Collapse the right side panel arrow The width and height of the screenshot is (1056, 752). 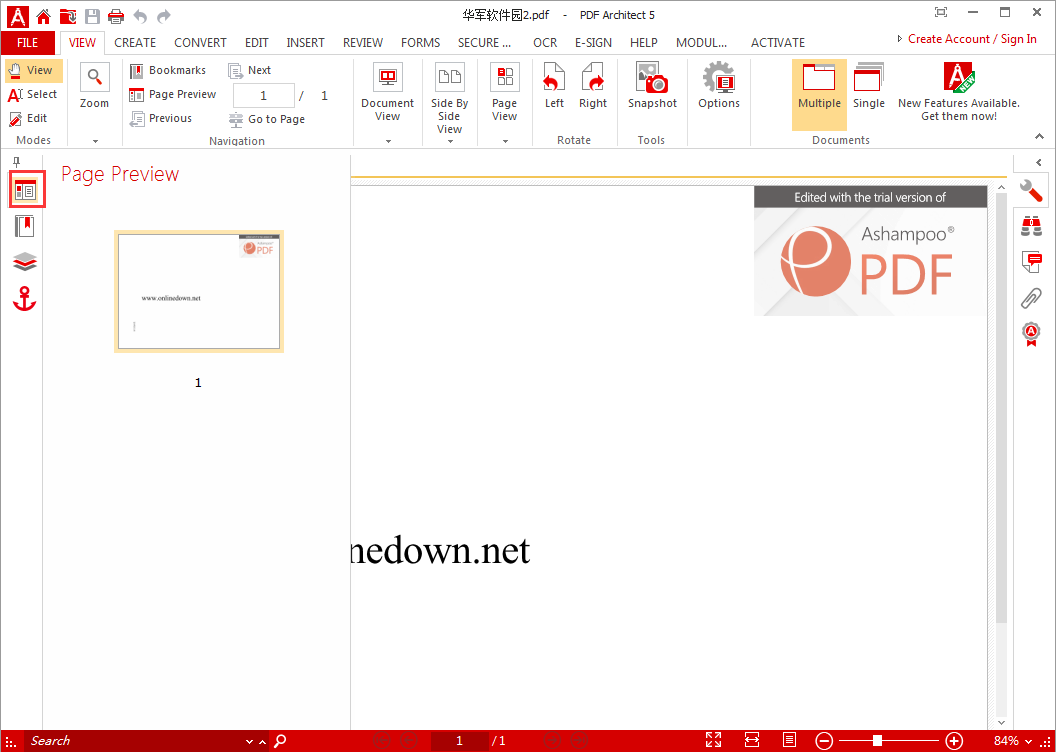click(x=1038, y=162)
